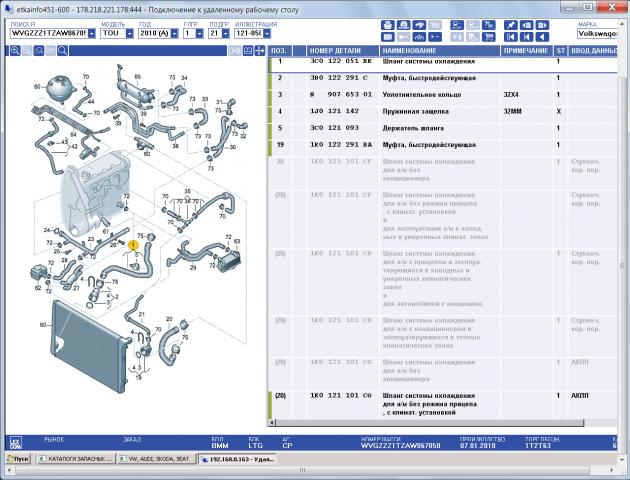Click the single-bar previous arrow icon

tap(526, 37)
